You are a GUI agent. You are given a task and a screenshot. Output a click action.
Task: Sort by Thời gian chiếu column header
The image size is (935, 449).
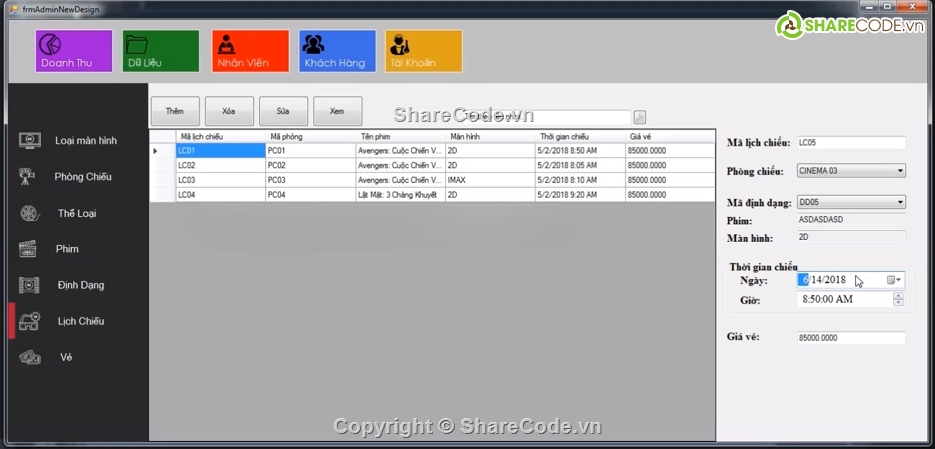click(581, 137)
